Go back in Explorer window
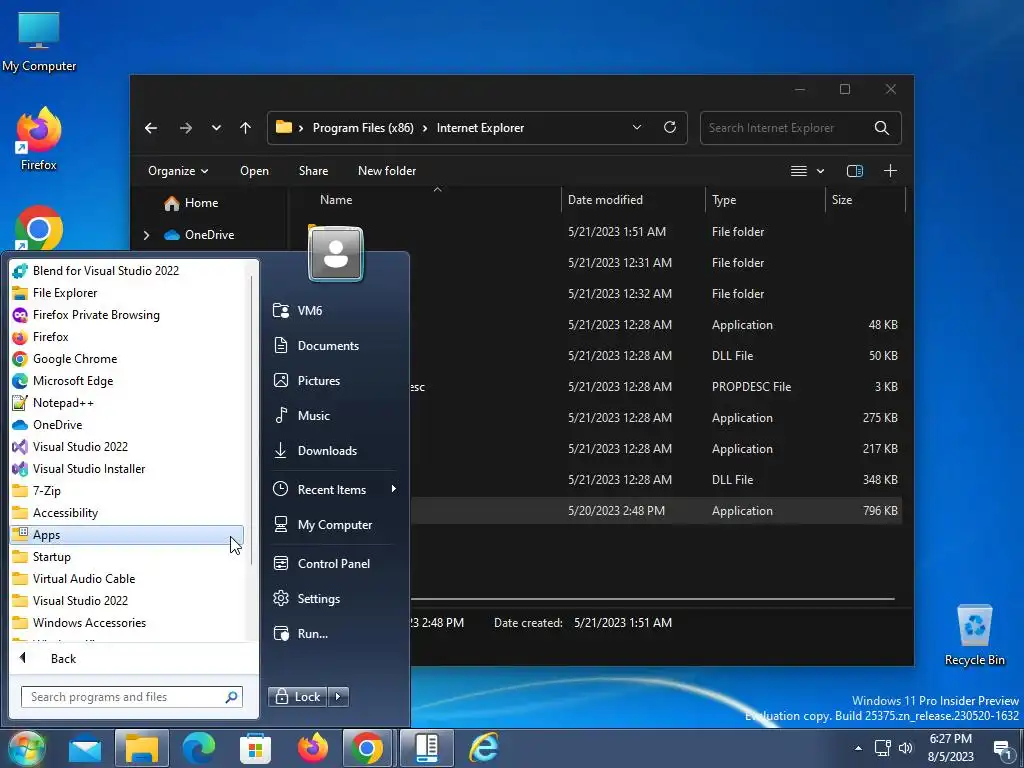Screen dimensions: 1024x768 coord(151,128)
